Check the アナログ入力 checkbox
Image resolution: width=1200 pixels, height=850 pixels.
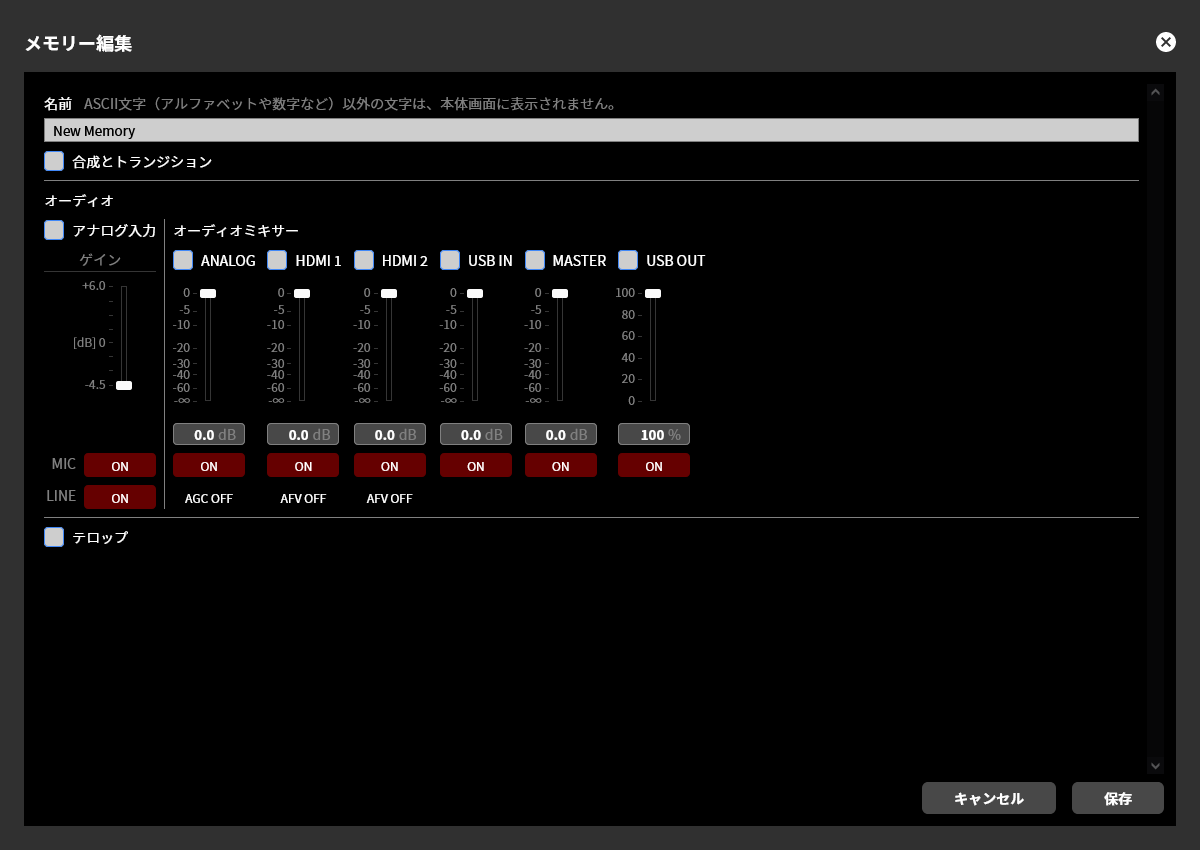point(54,230)
